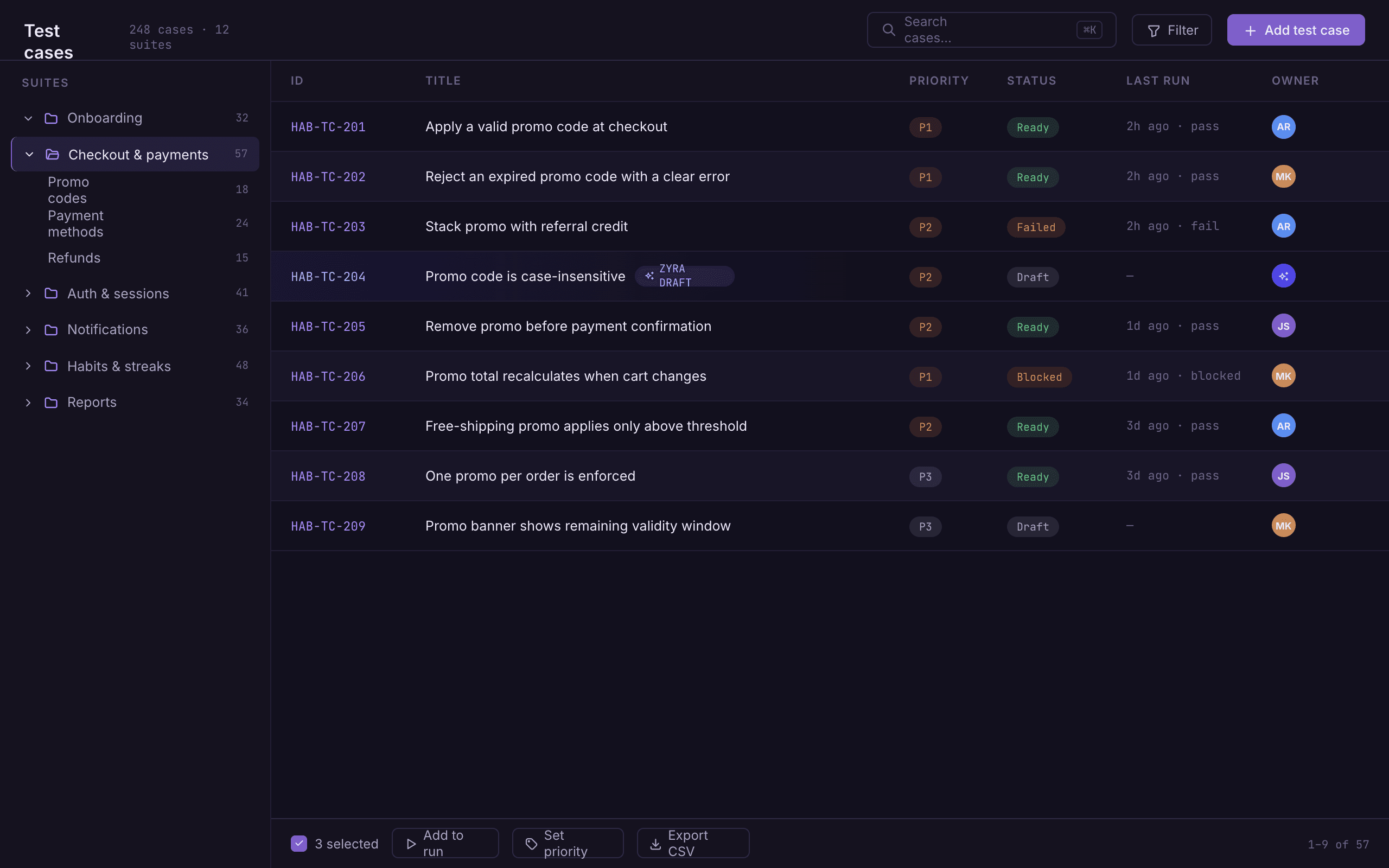Open test case HAB-TC-203 link

pyautogui.click(x=328, y=227)
